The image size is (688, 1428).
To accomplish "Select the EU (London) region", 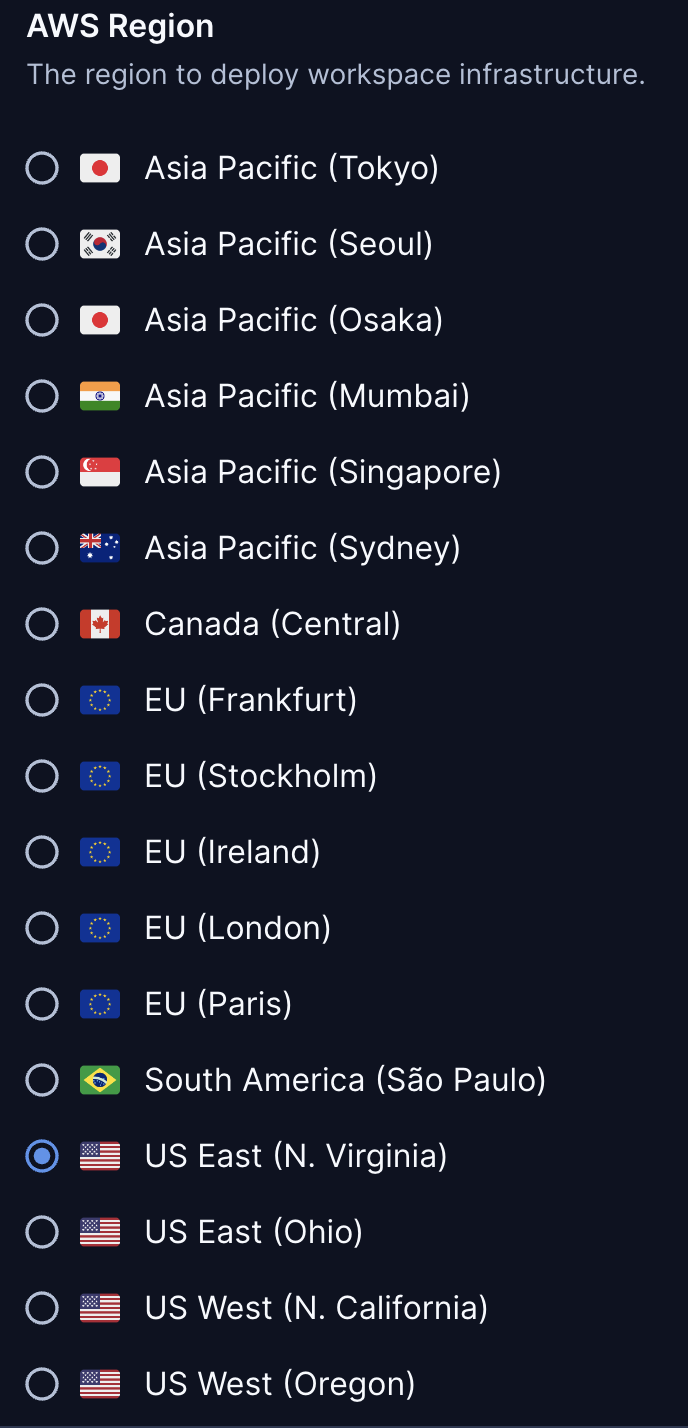I will click(x=42, y=928).
